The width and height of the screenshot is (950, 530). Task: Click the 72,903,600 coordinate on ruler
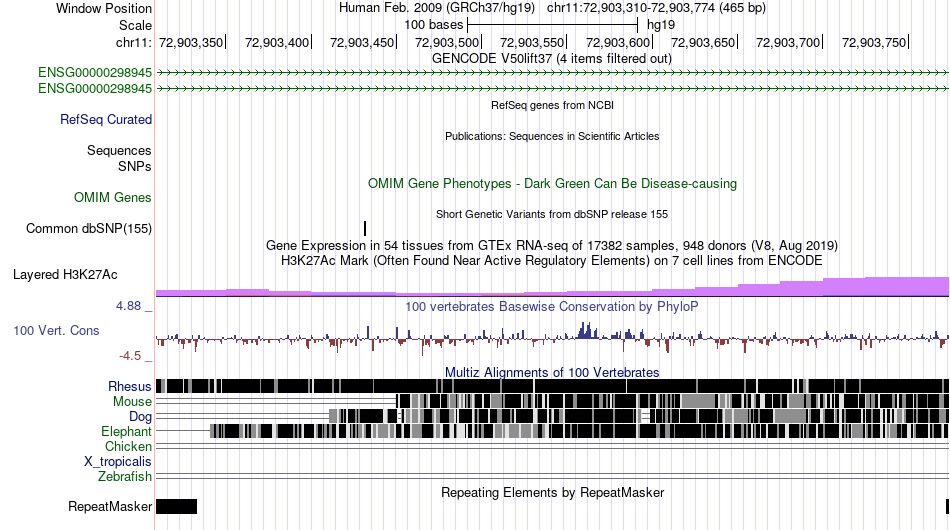pyautogui.click(x=617, y=42)
